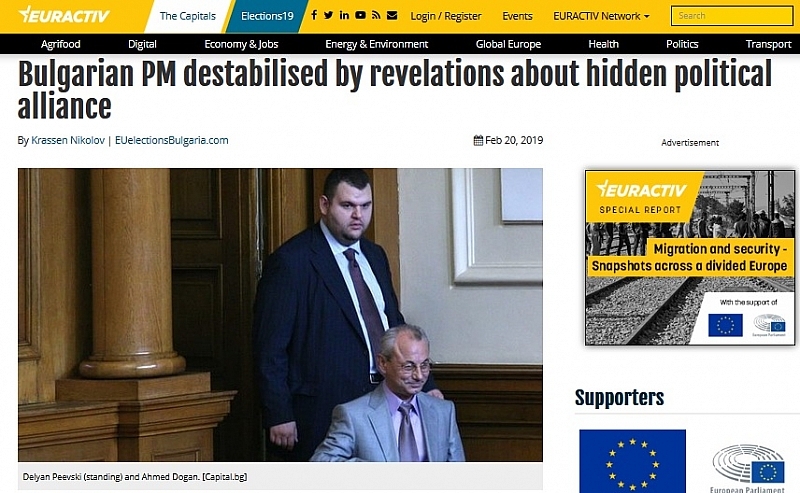Viewport: 800px width, 493px height.
Task: Open the Events link
Action: tap(517, 16)
